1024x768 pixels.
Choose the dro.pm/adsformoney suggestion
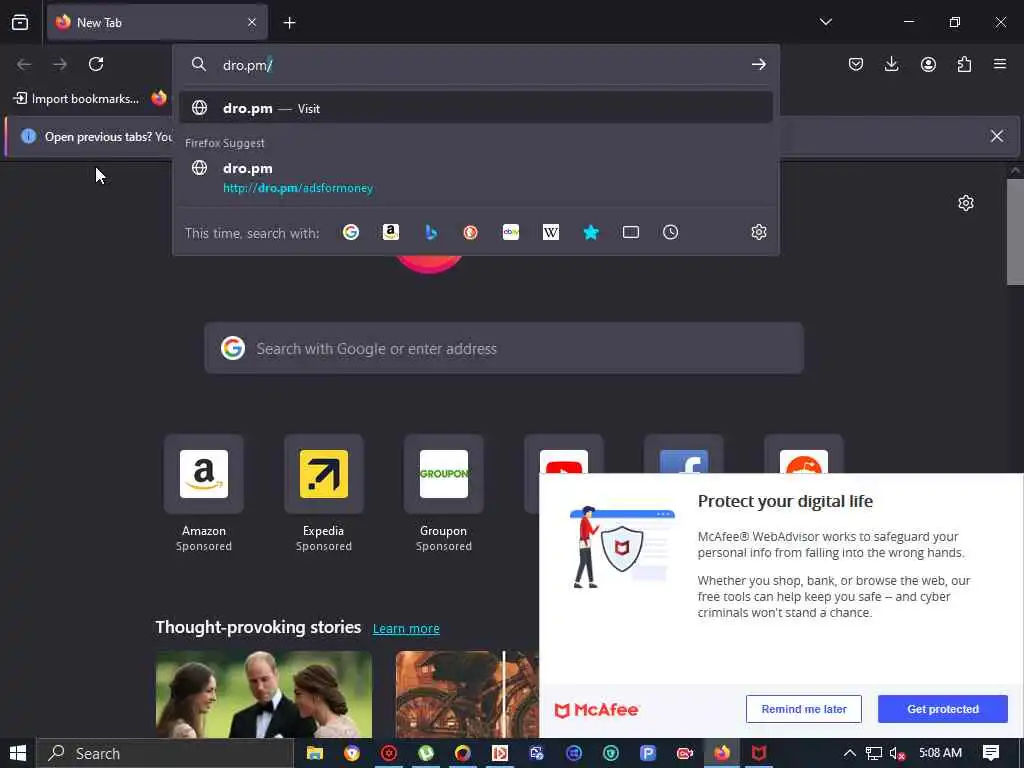click(x=475, y=178)
